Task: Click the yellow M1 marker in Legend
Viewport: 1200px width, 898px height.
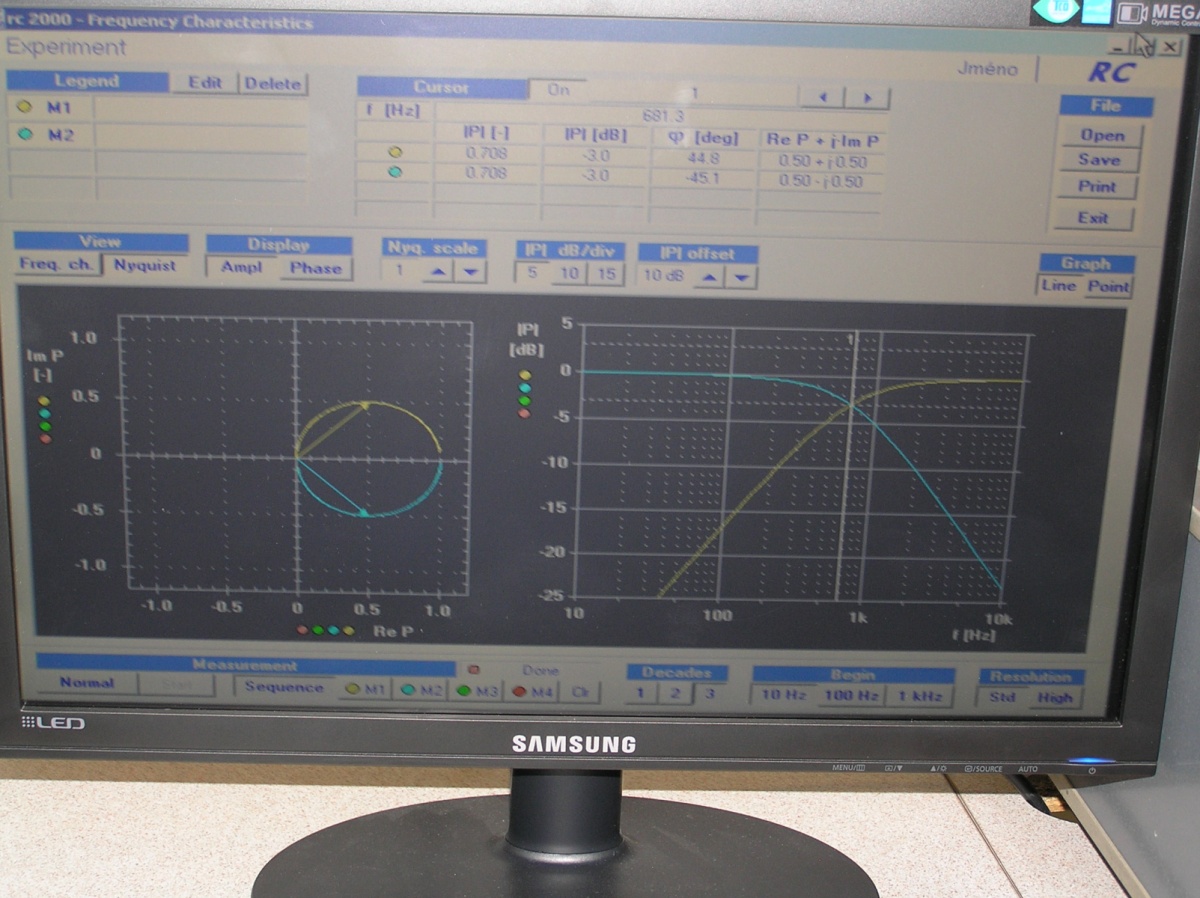Action: coord(25,107)
